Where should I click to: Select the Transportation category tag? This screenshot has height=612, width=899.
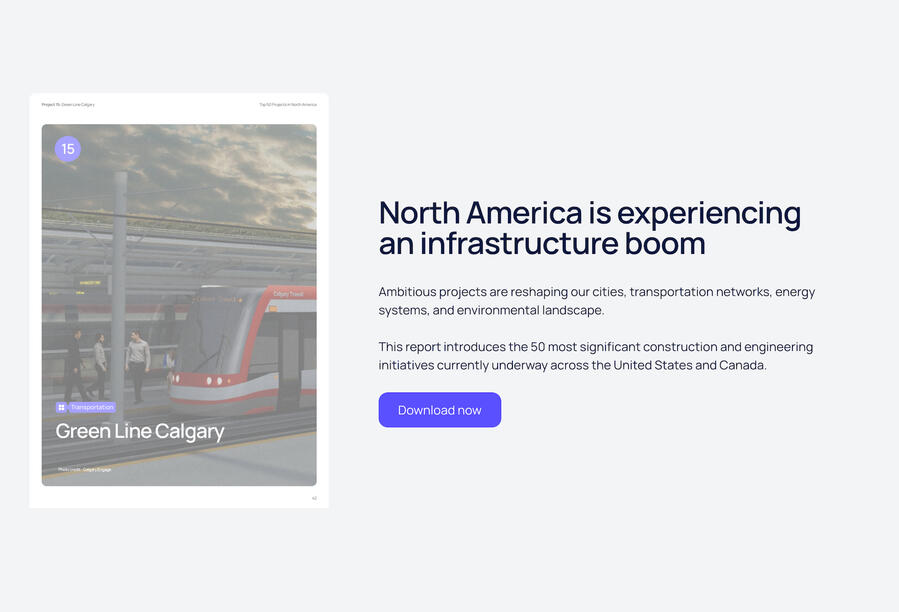(86, 407)
